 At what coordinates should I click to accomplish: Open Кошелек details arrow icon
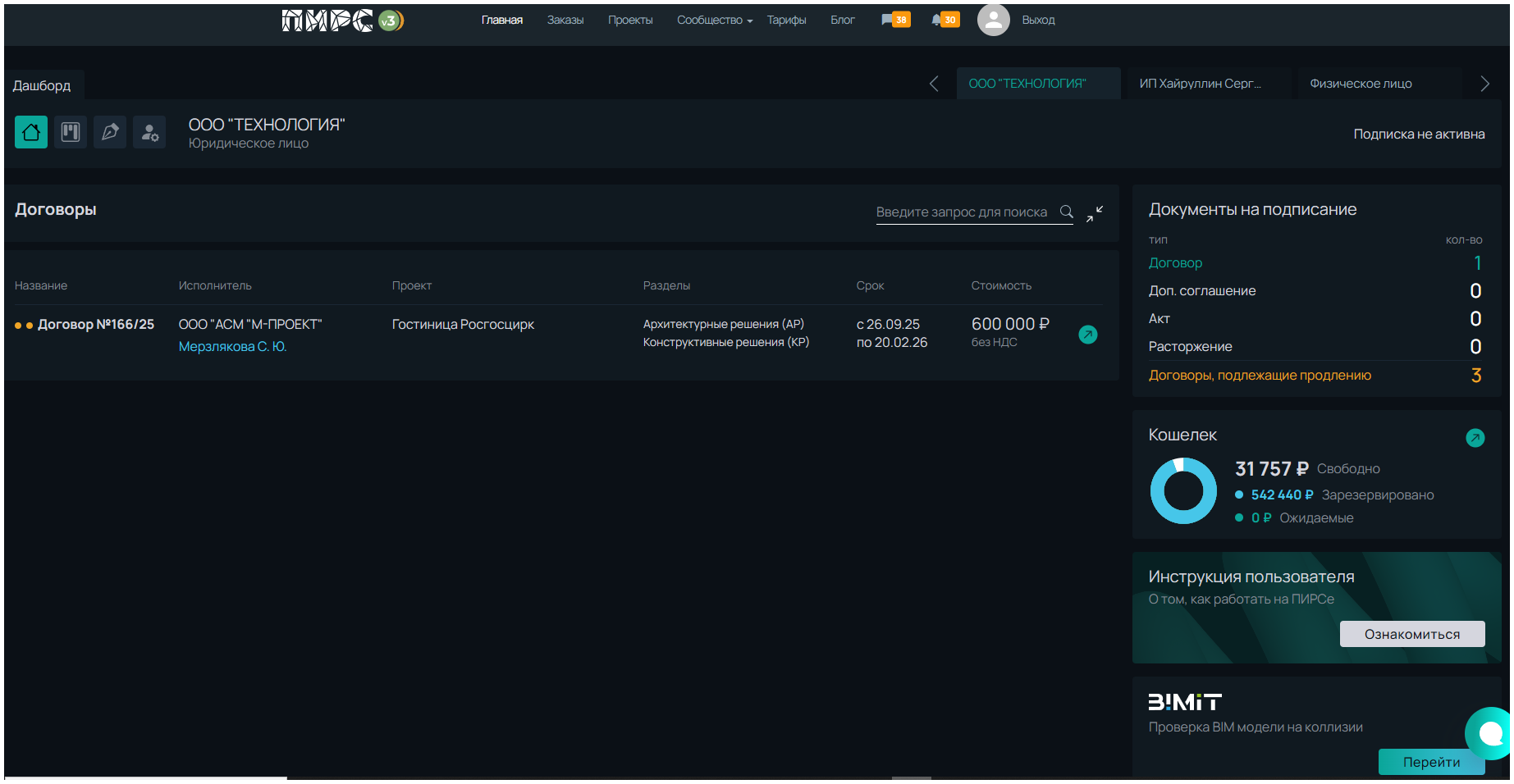[1475, 438]
